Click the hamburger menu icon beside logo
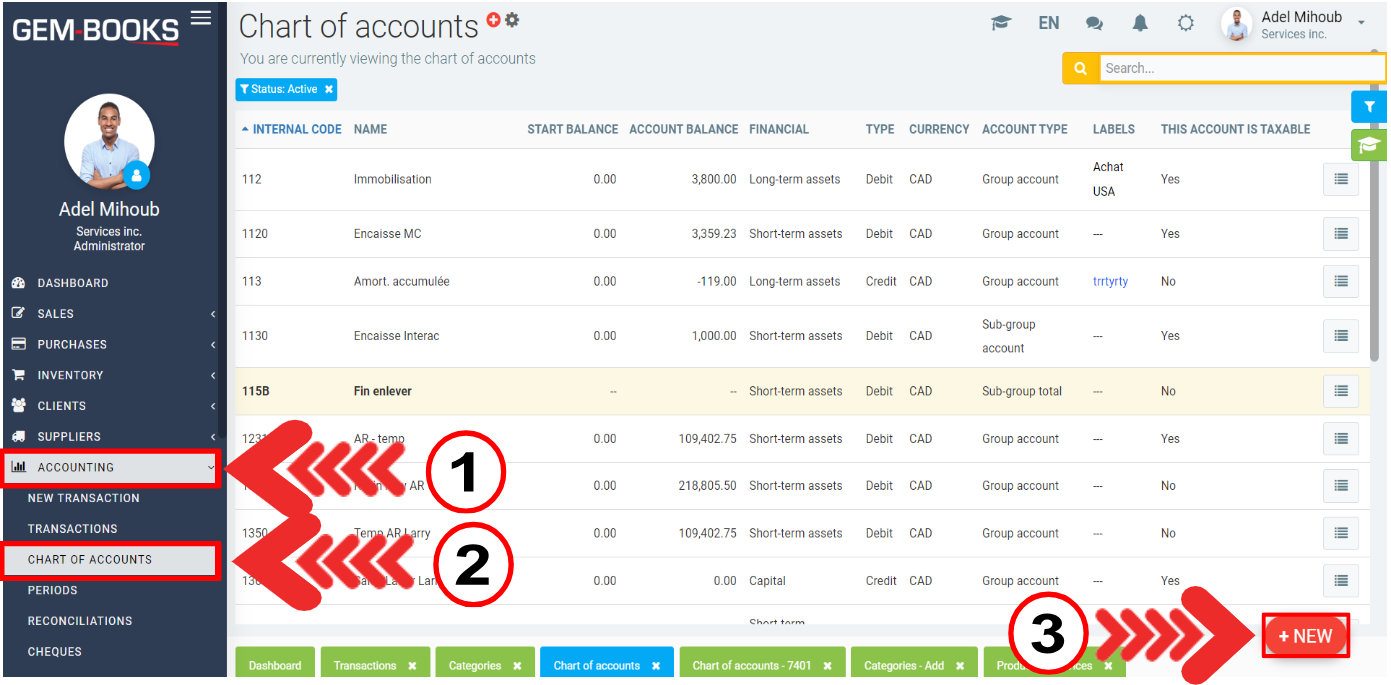Viewport: 1391px width, 685px height. [201, 17]
